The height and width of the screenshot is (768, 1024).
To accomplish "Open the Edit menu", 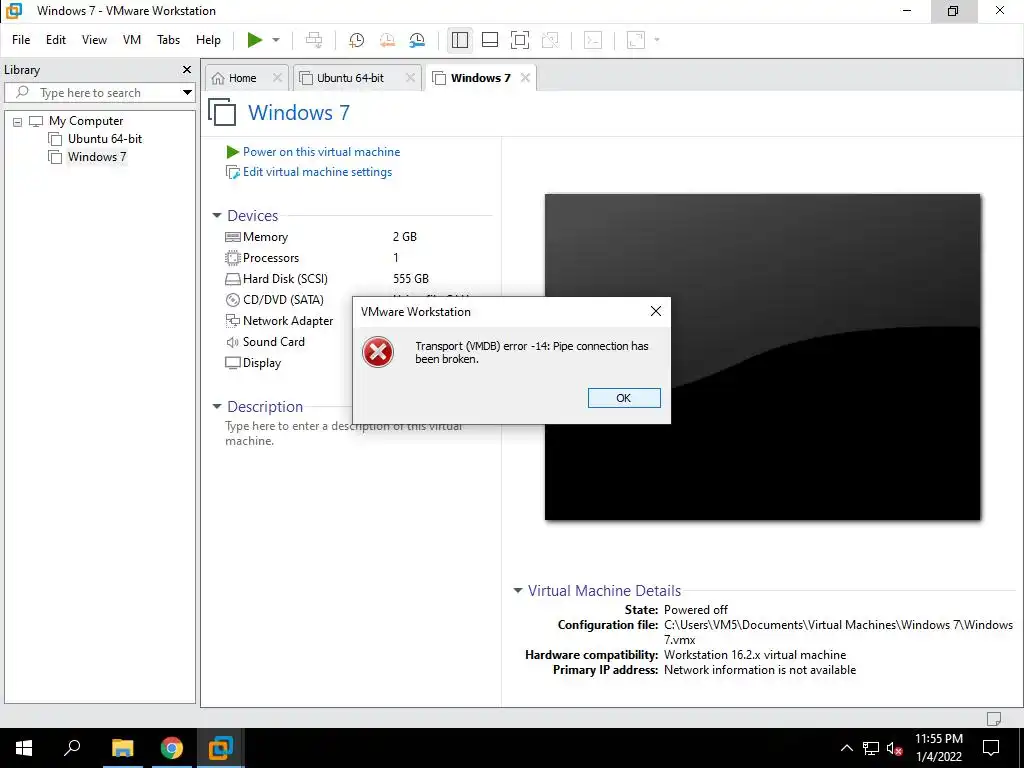I will click(x=56, y=40).
